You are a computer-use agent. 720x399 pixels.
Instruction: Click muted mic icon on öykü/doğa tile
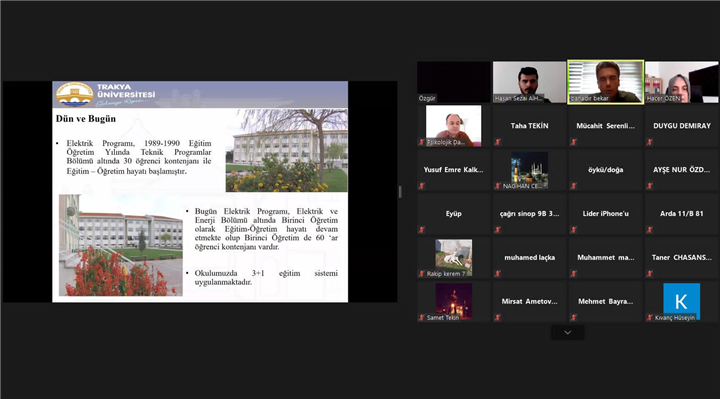[574, 186]
